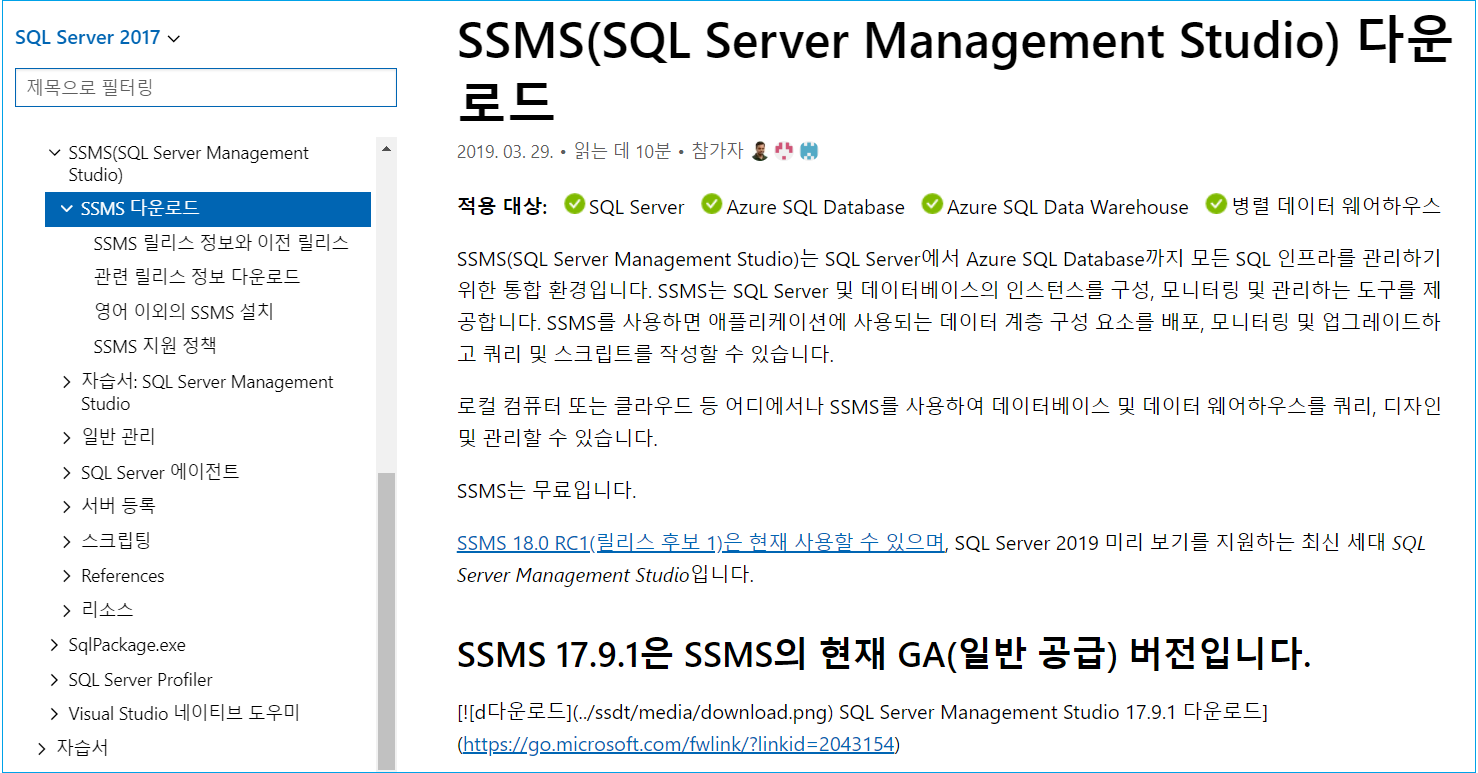Viewport: 1478px width, 773px height.
Task: Click the SSMS는 무료입니다. sentence
Action: tap(546, 491)
